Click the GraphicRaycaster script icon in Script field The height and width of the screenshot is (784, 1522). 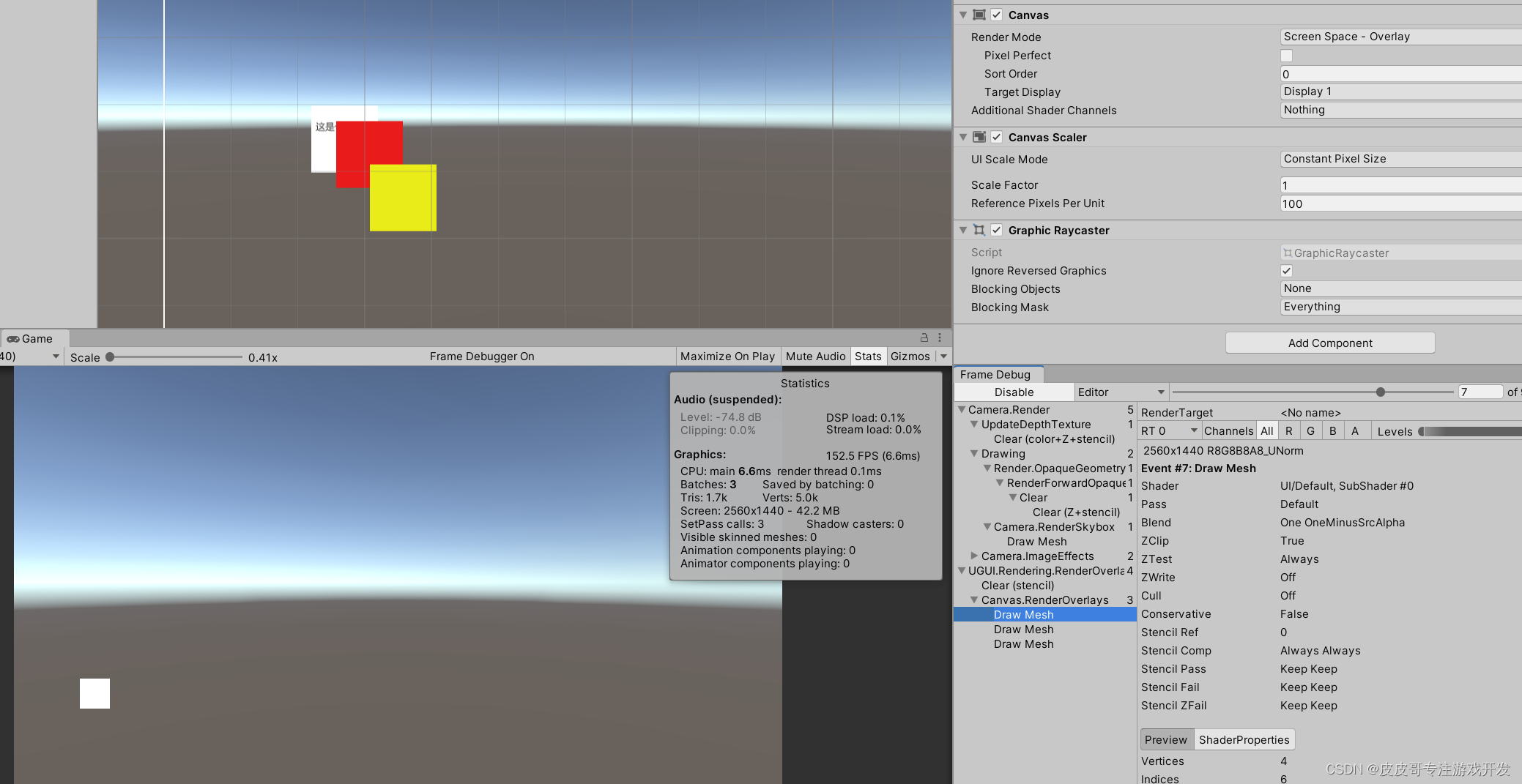1288,253
